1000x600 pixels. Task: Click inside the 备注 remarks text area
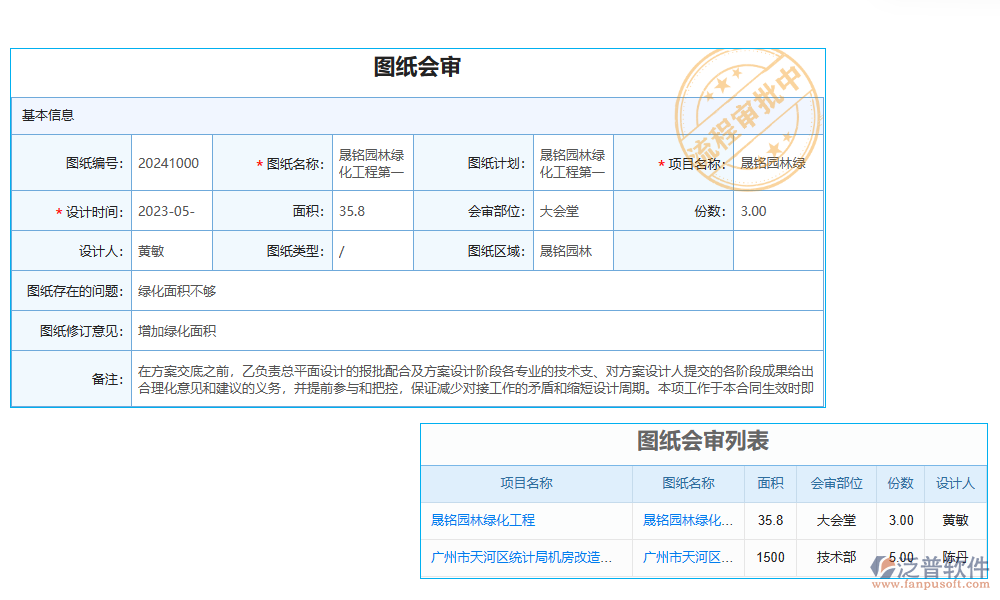coord(476,379)
